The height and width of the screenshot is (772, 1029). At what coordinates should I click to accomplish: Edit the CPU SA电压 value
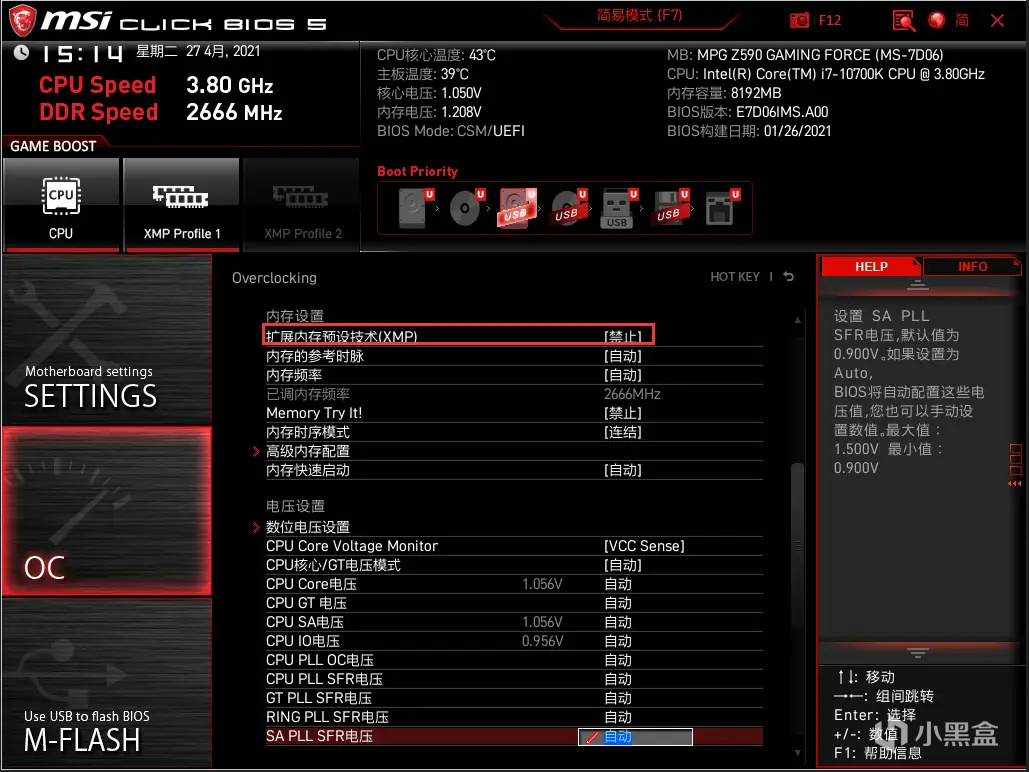point(514,622)
